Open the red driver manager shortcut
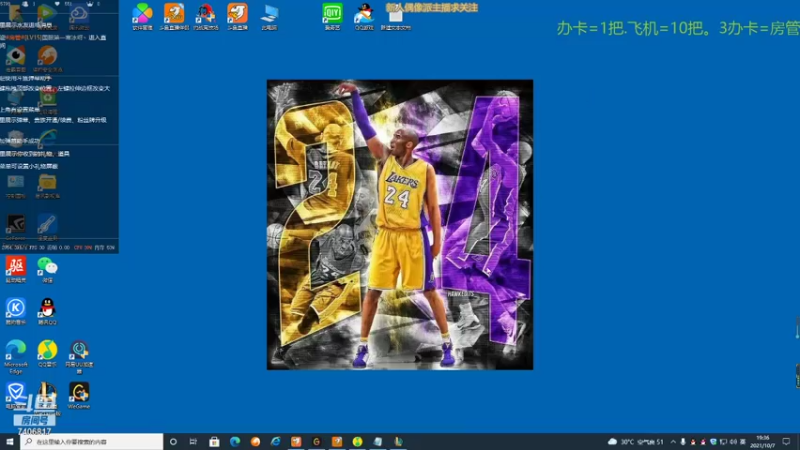The width and height of the screenshot is (800, 450). (x=16, y=270)
